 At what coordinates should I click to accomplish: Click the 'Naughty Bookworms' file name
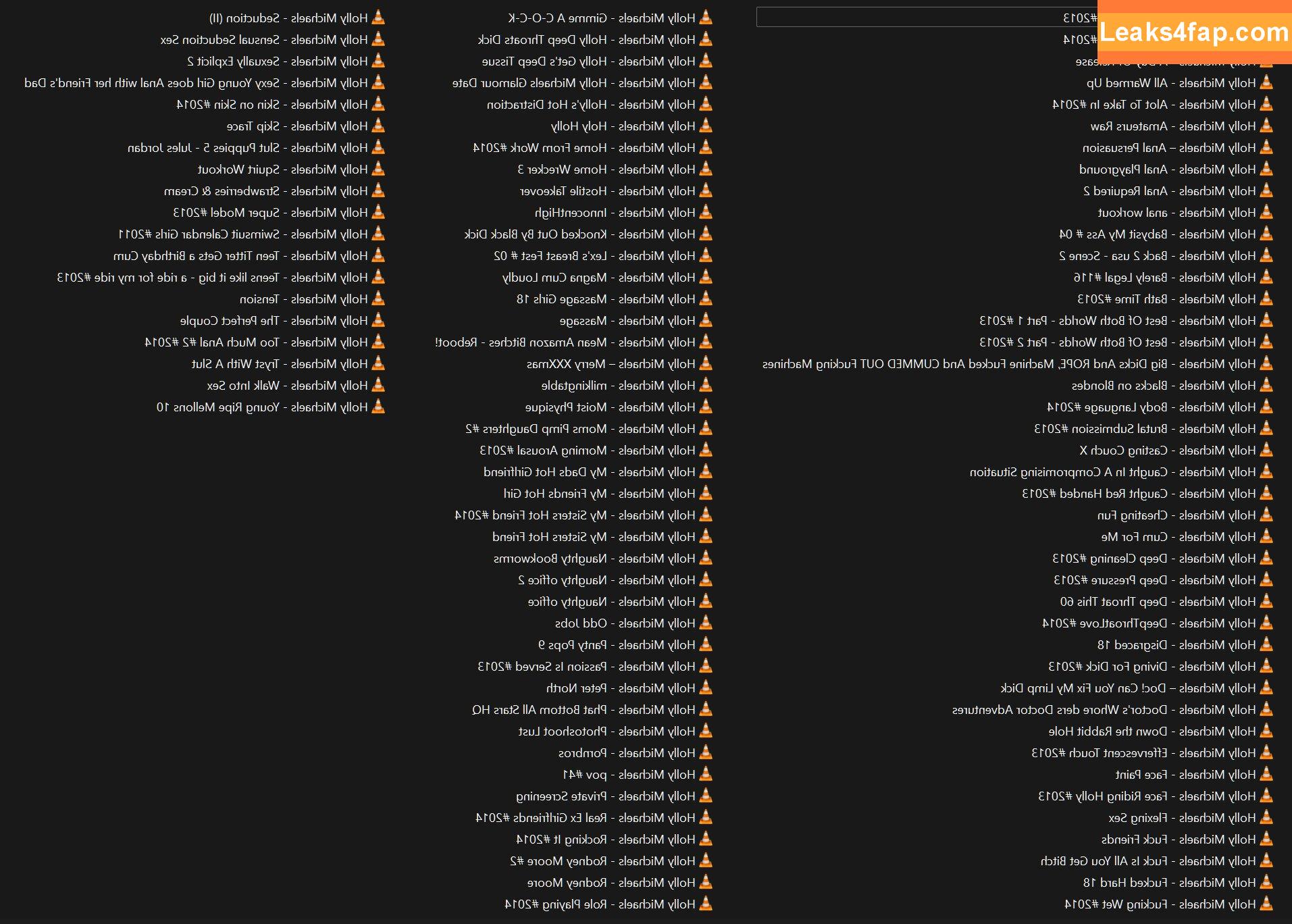tap(550, 559)
